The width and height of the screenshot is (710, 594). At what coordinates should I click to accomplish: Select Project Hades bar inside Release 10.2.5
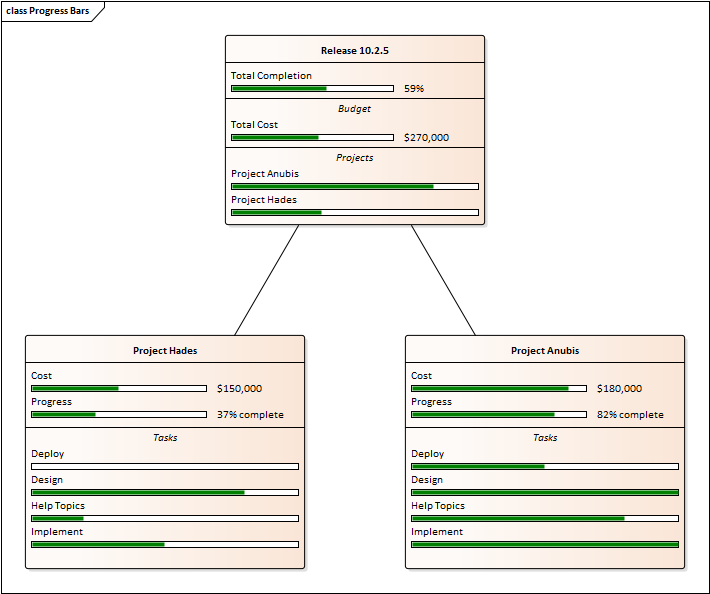tap(354, 212)
